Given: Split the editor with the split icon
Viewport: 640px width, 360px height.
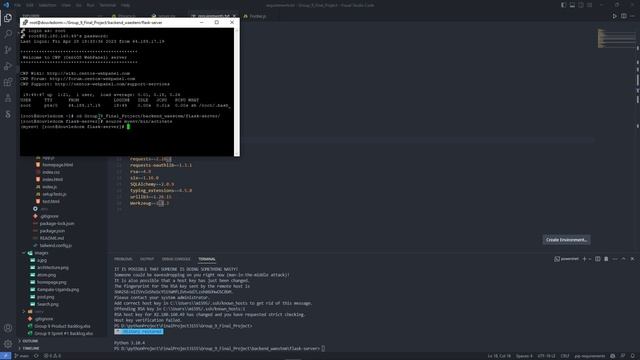Looking at the screenshot, I should coord(624,16).
